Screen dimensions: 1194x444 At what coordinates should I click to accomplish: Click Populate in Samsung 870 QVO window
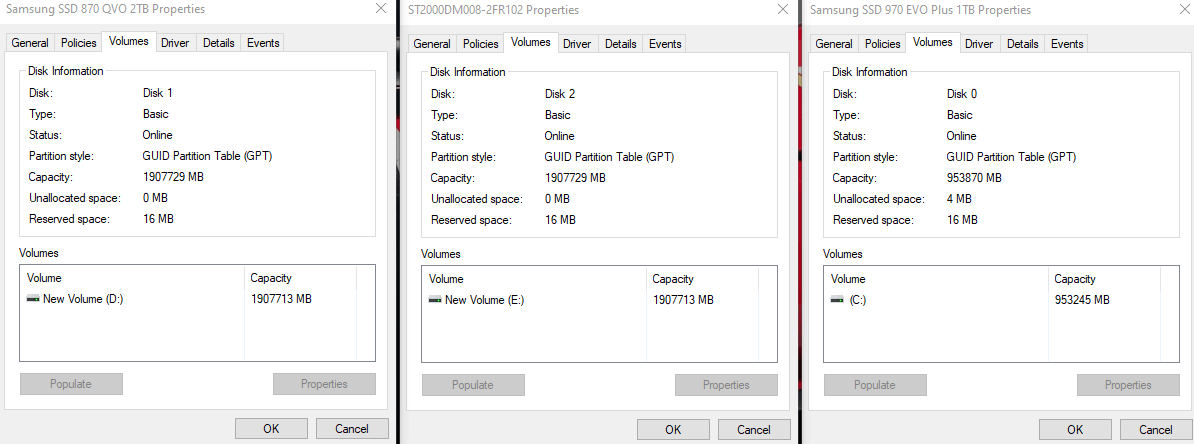(71, 384)
